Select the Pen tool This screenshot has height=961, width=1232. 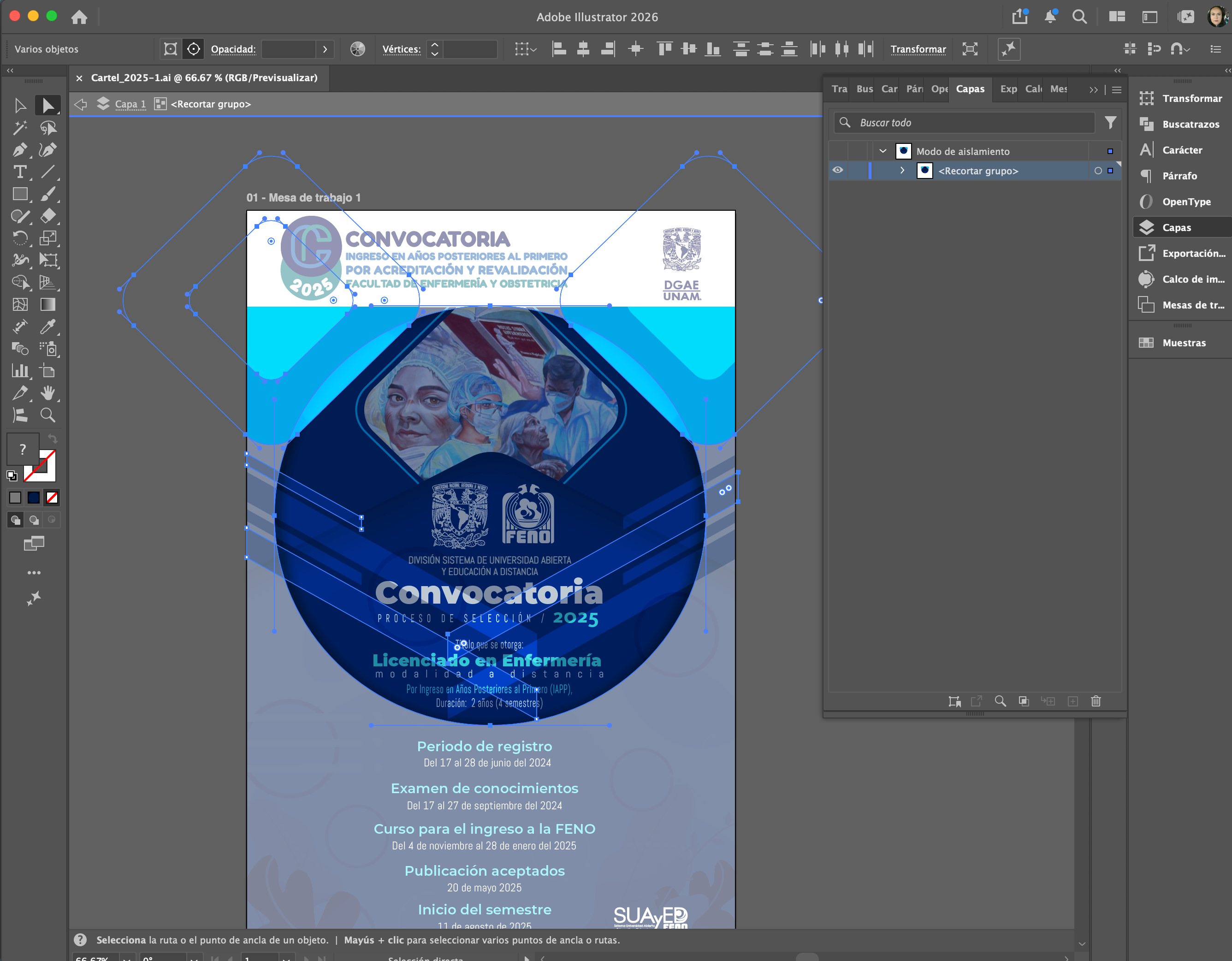click(20, 150)
